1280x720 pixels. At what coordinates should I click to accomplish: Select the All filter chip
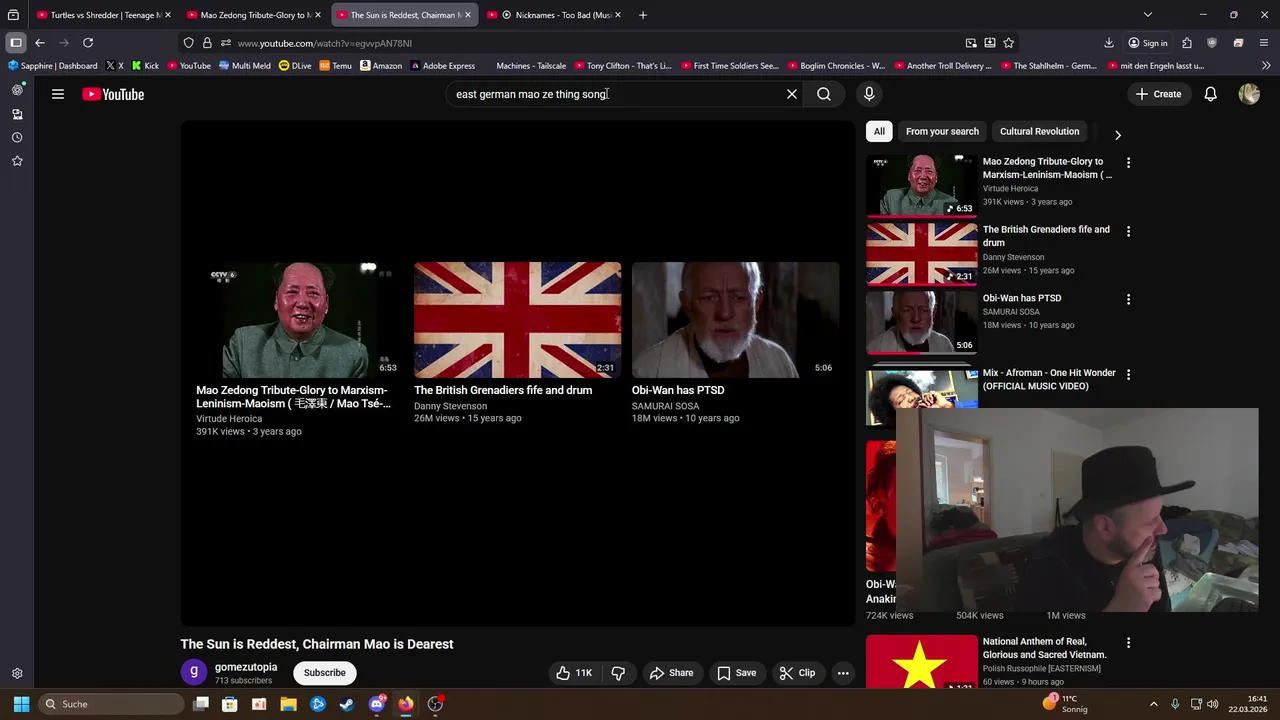[x=879, y=131]
